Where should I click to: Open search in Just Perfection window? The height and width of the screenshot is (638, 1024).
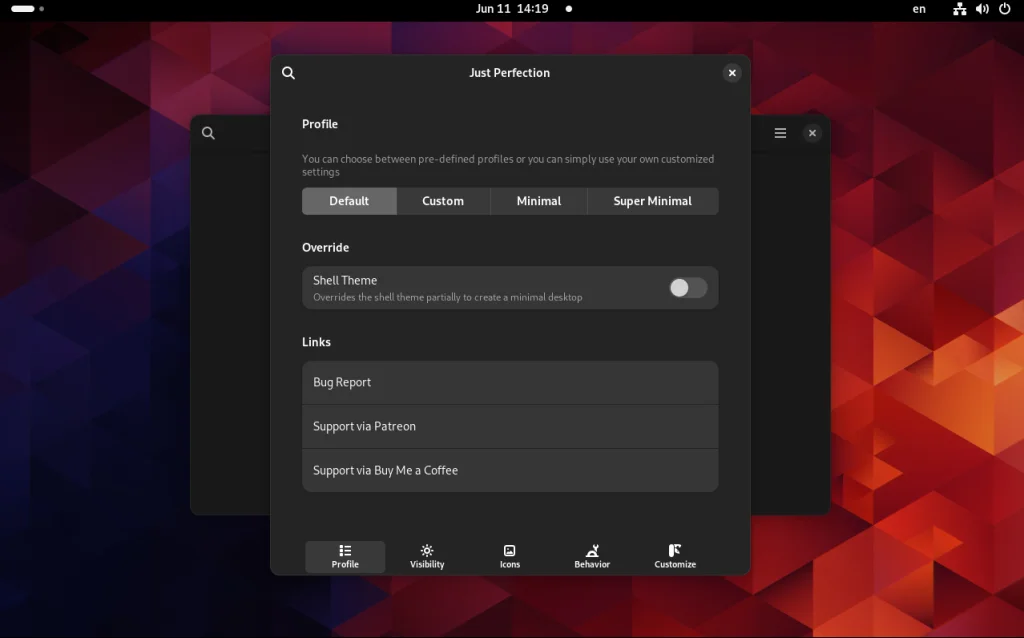coord(288,72)
